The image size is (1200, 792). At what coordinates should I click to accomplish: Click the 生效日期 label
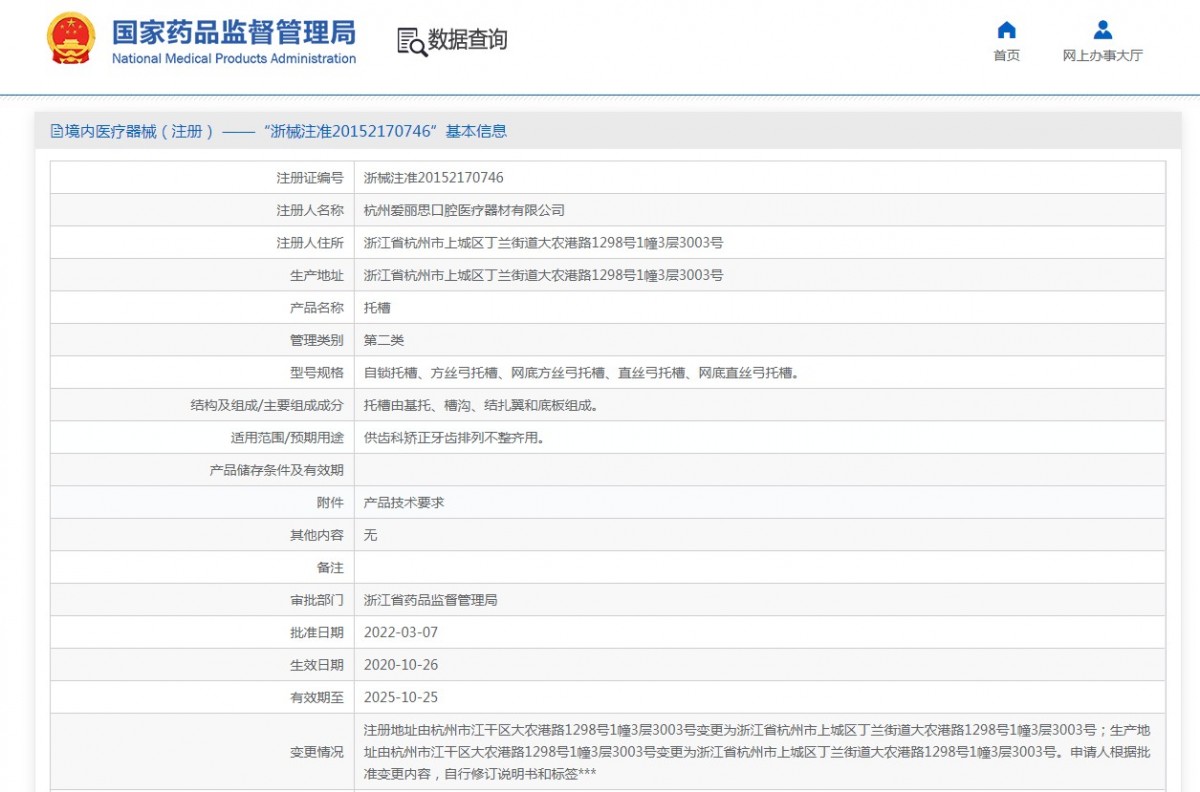tap(317, 665)
